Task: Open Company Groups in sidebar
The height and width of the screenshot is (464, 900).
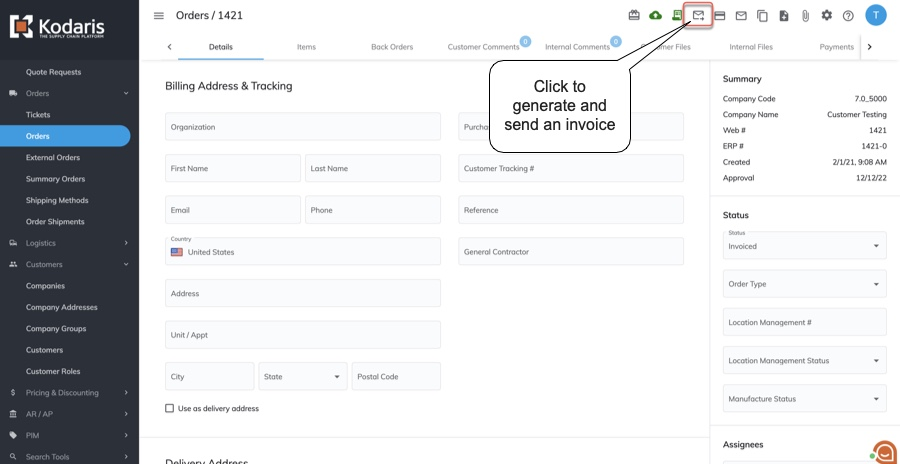Action: (56, 328)
